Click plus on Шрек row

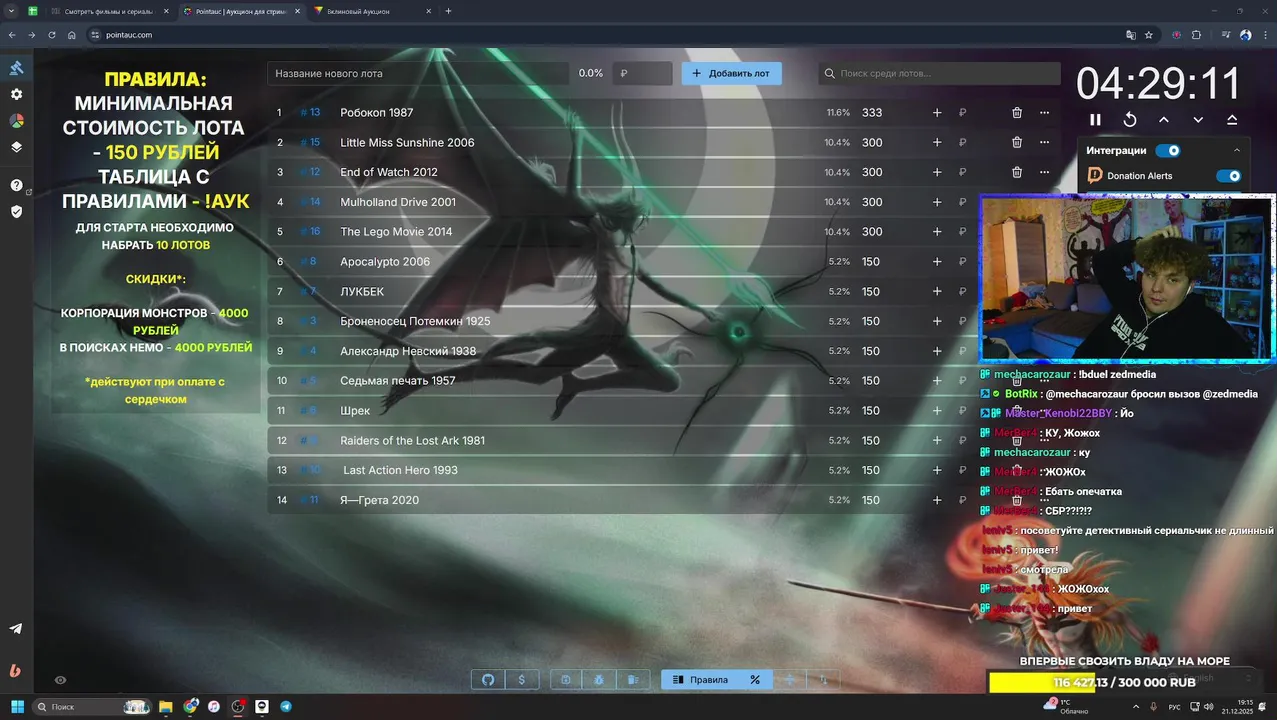pos(937,411)
